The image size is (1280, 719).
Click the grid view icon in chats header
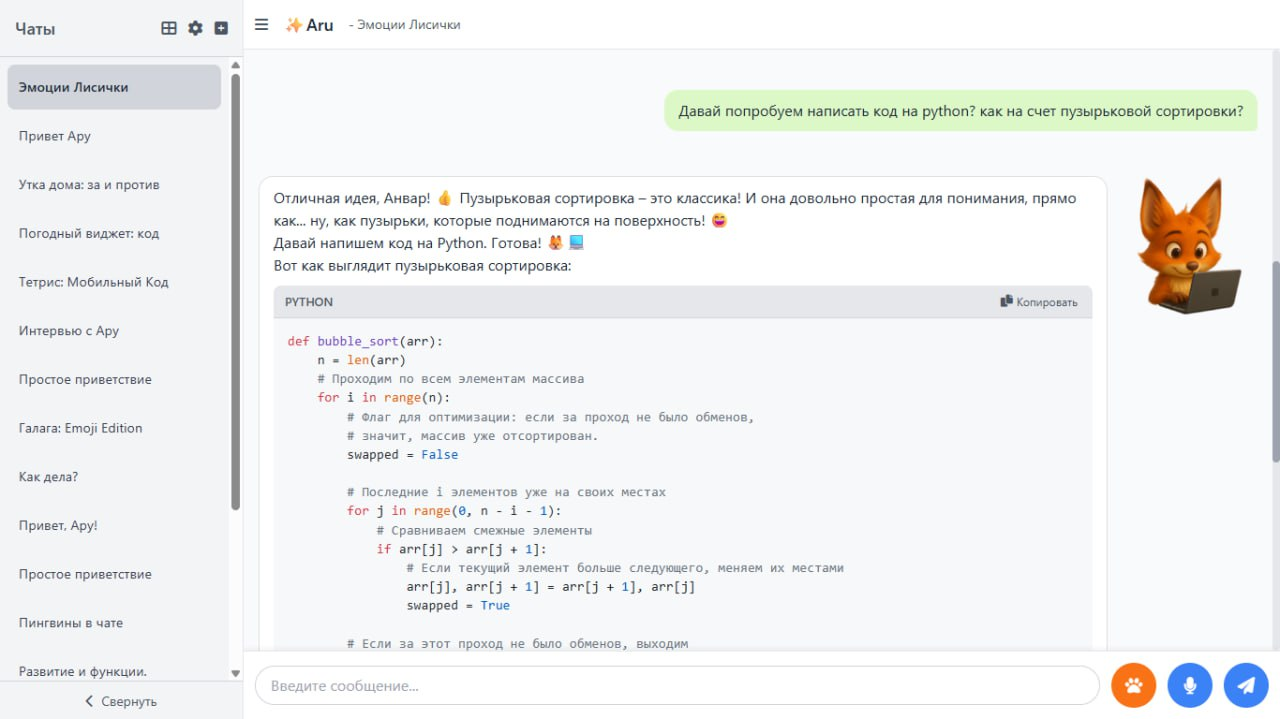[169, 29]
